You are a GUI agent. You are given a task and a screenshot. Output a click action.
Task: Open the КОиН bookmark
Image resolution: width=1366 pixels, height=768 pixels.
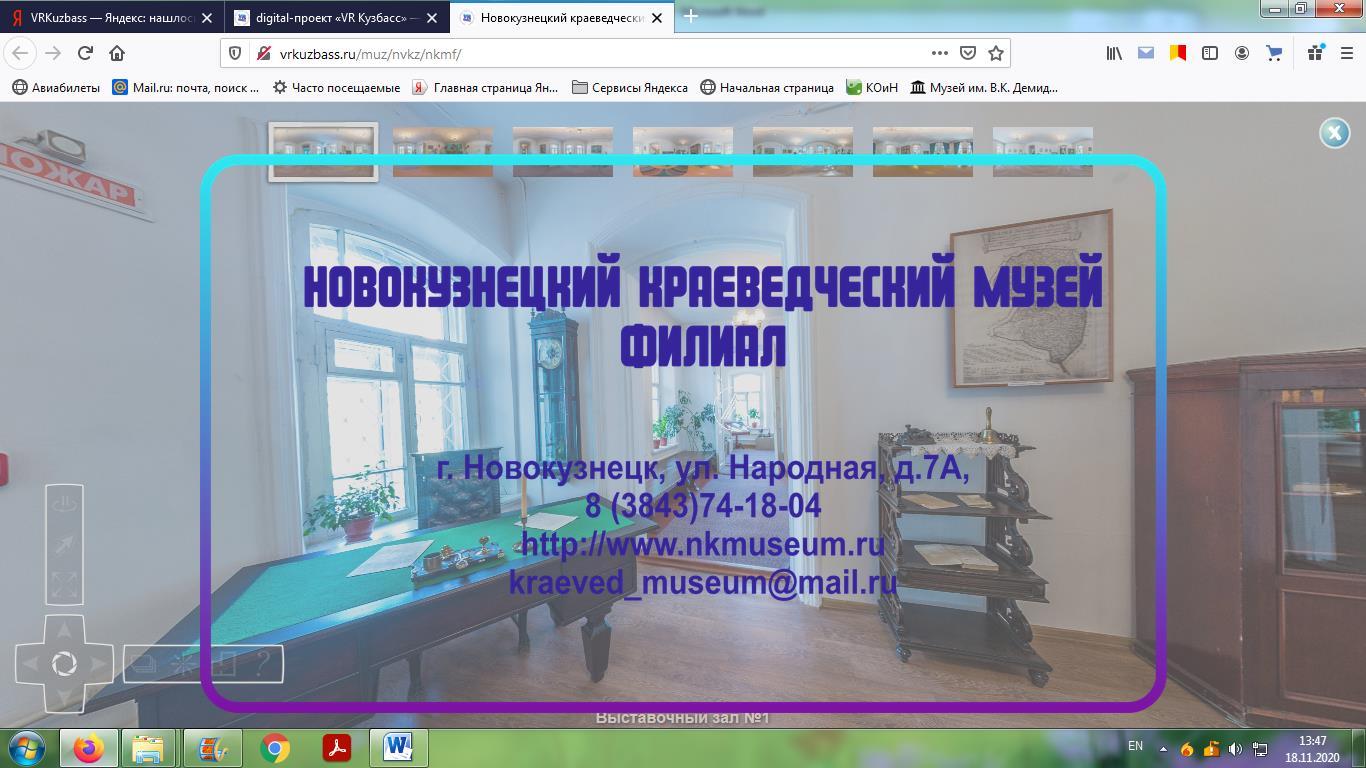click(872, 87)
